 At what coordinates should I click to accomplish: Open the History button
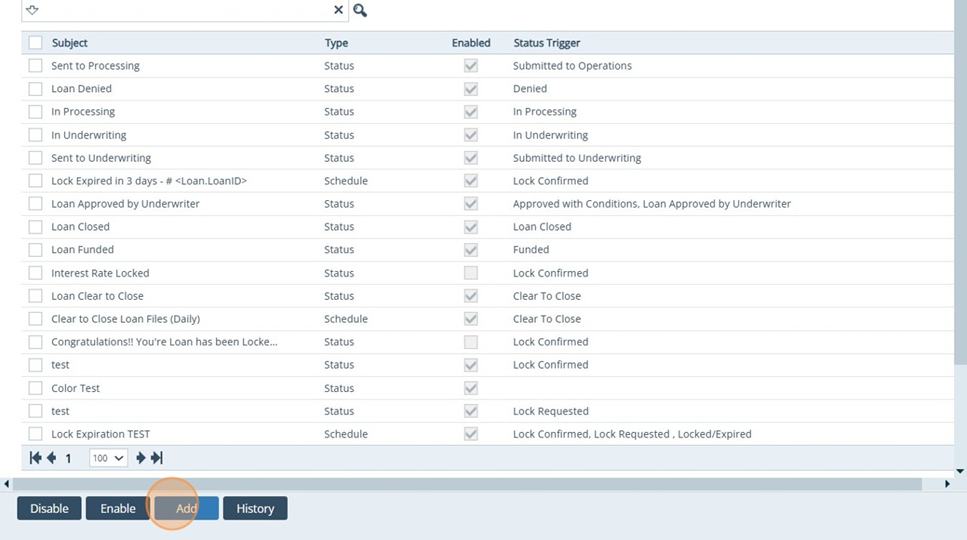[255, 508]
